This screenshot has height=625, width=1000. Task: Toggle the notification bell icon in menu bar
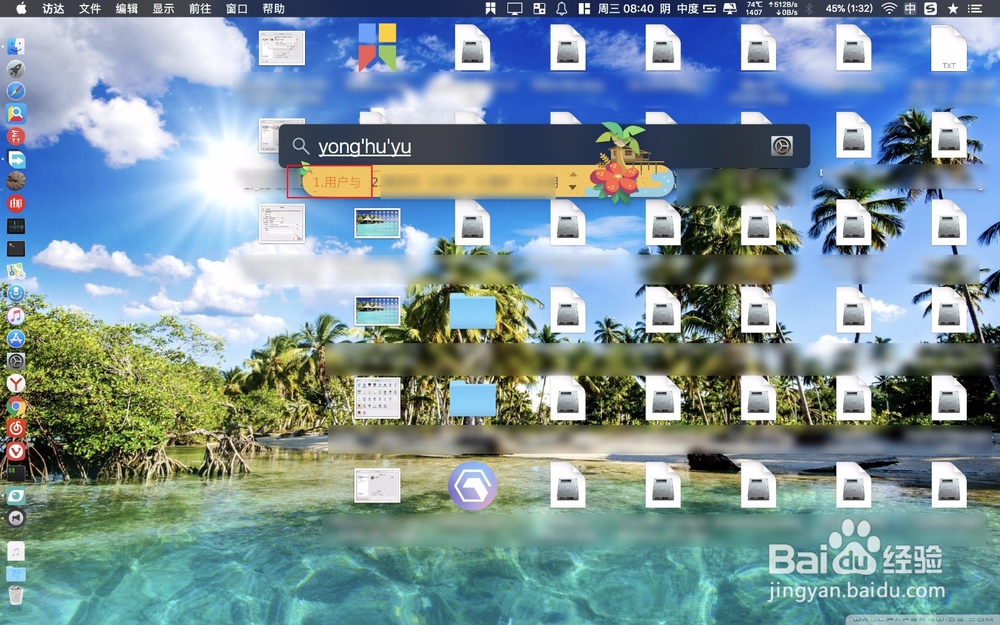click(561, 9)
